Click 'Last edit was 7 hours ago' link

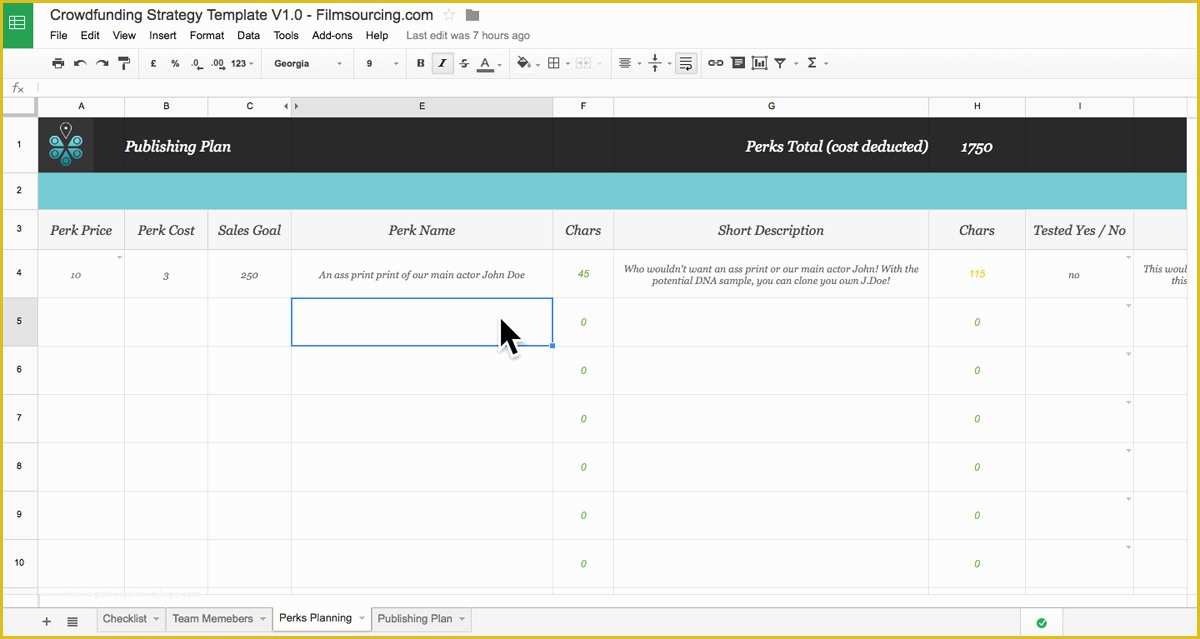pyautogui.click(x=468, y=35)
